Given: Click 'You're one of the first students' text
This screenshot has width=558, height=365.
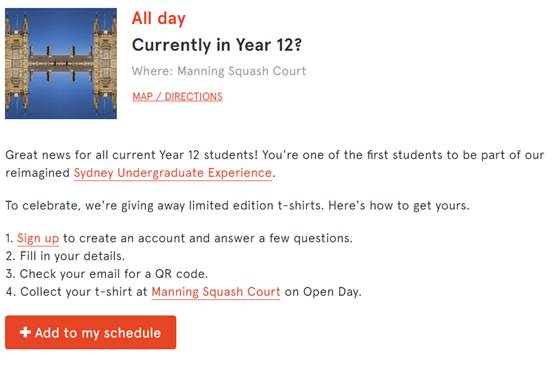Looking at the screenshot, I should tap(352, 155).
